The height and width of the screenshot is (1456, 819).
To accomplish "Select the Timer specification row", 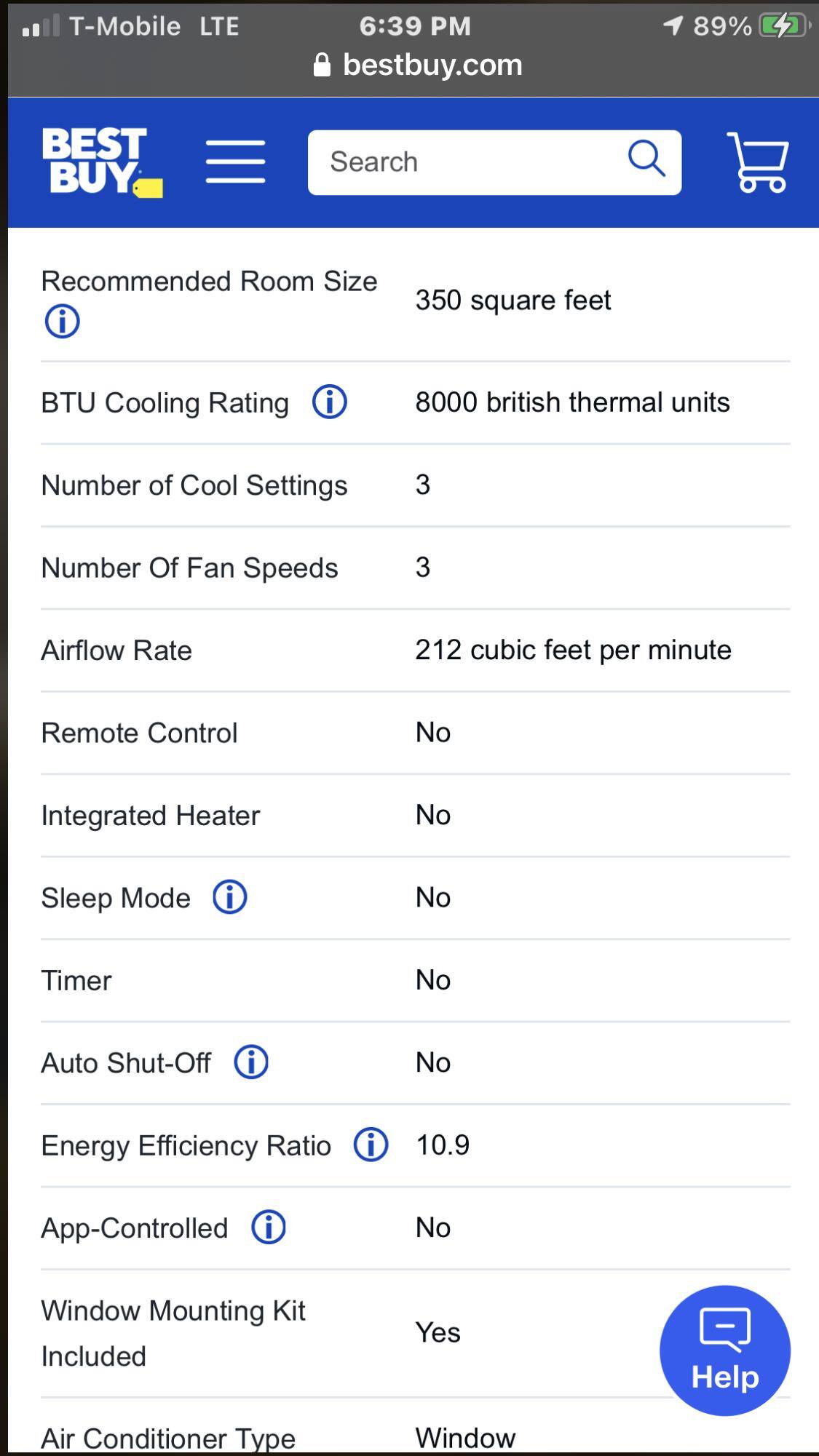I will (415, 980).
